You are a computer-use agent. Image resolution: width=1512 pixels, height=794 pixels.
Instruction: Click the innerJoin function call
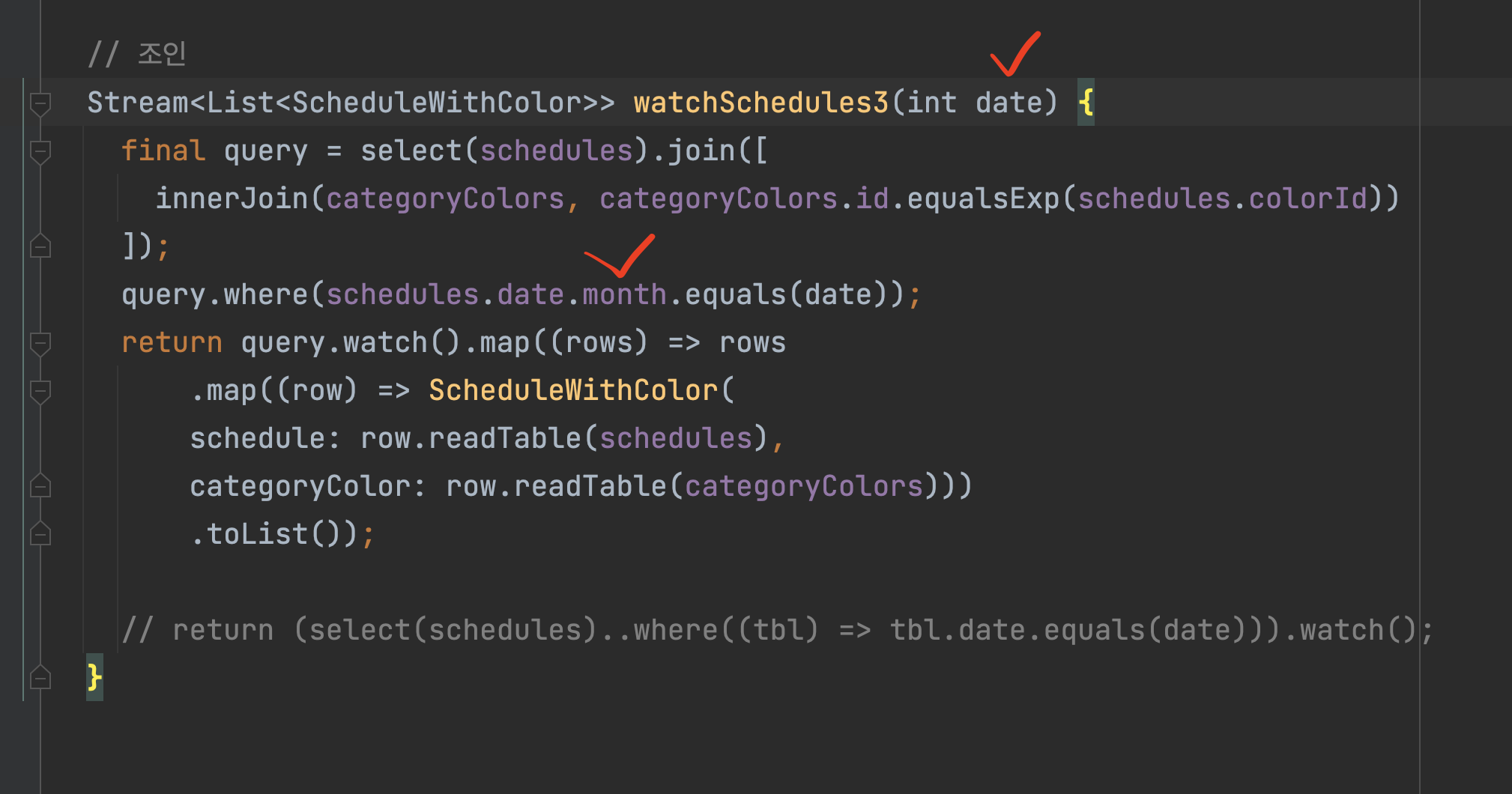click(x=232, y=198)
